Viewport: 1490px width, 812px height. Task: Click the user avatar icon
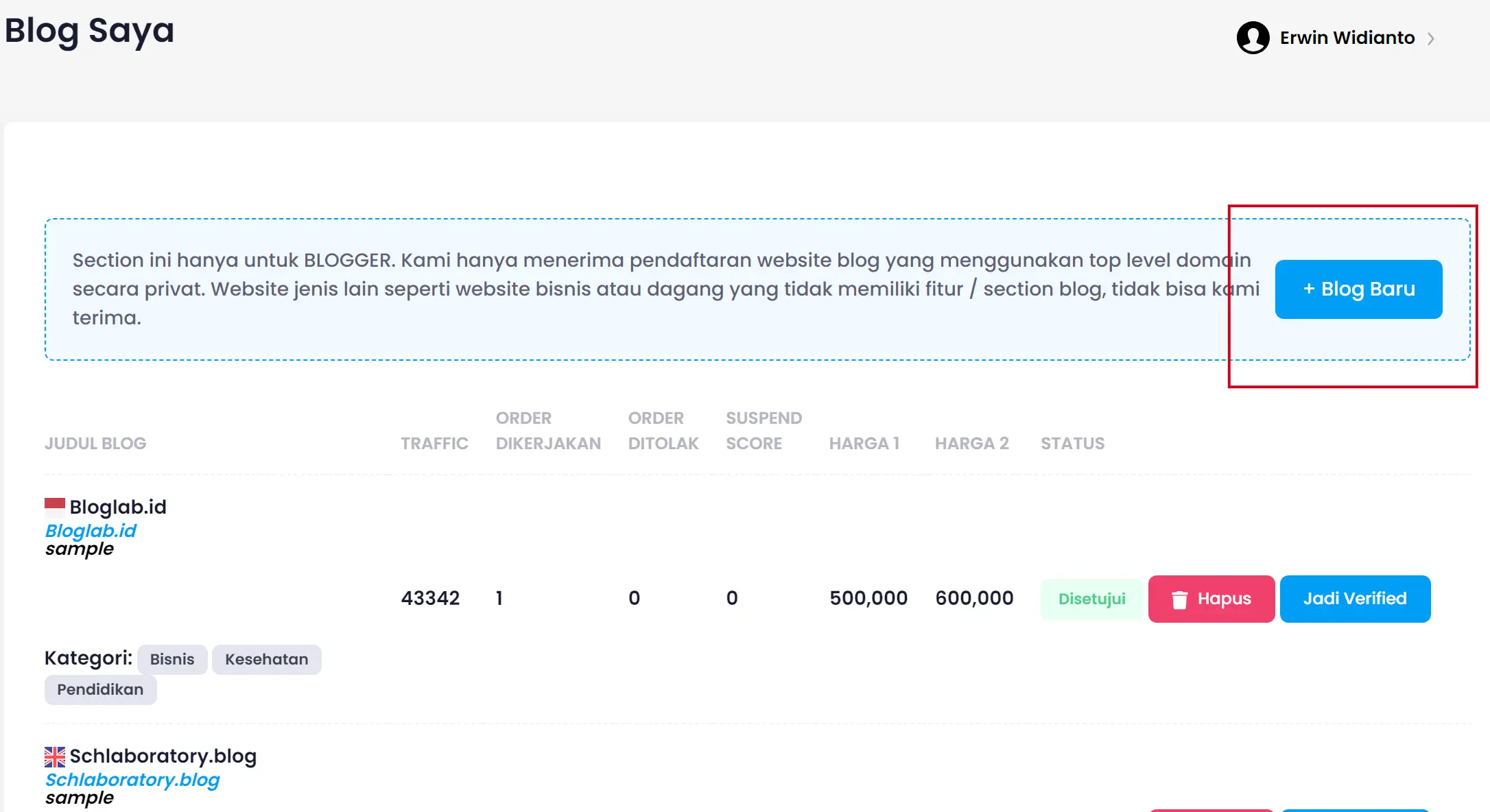[1253, 38]
